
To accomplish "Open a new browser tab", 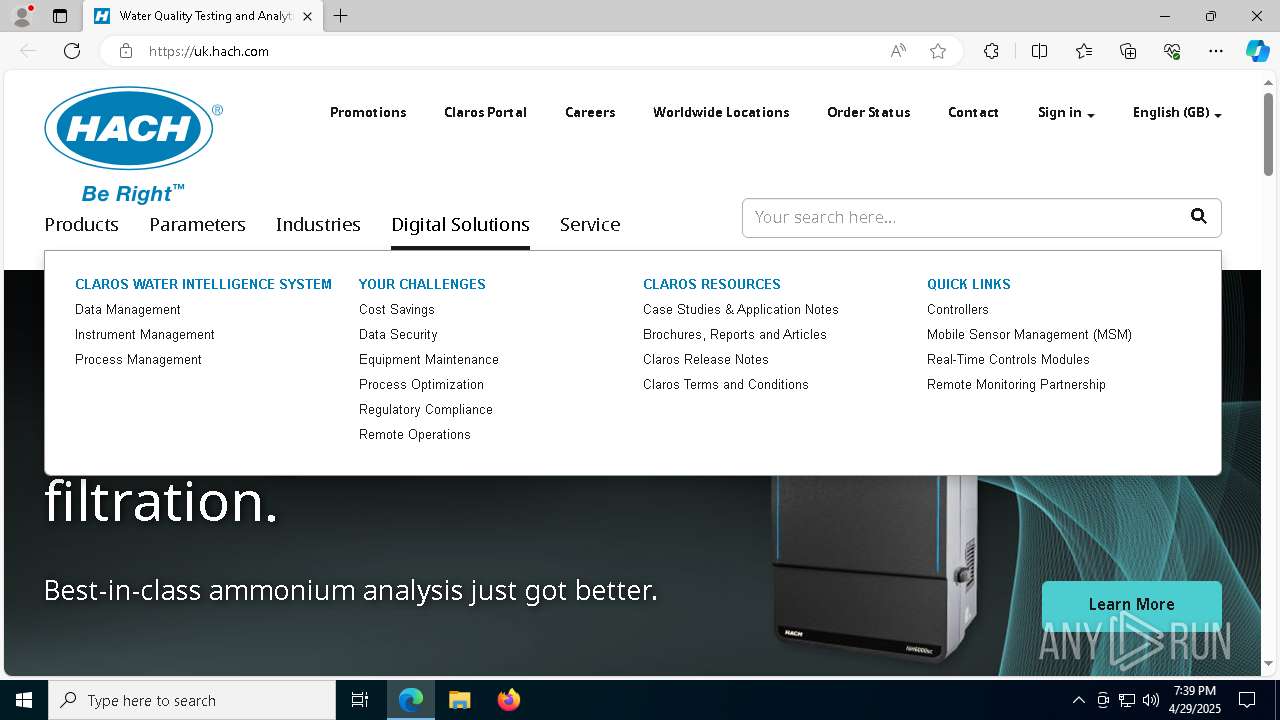I will coord(340,16).
